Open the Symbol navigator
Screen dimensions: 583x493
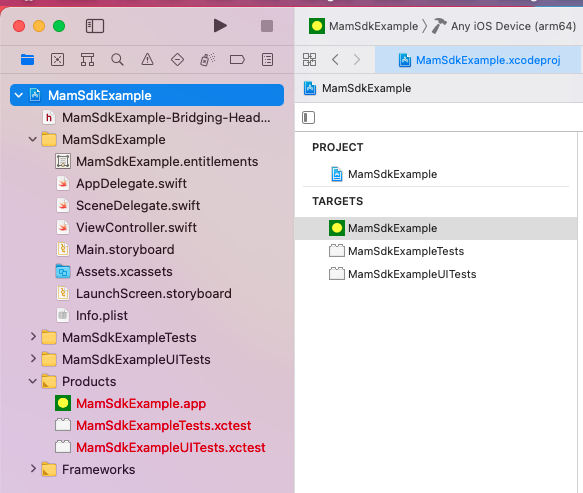click(87, 59)
